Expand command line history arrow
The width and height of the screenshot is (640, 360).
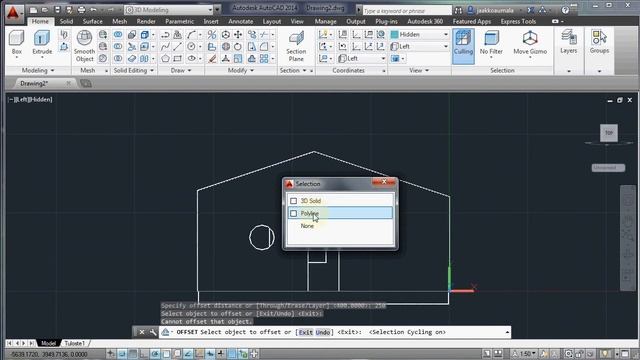[507, 332]
